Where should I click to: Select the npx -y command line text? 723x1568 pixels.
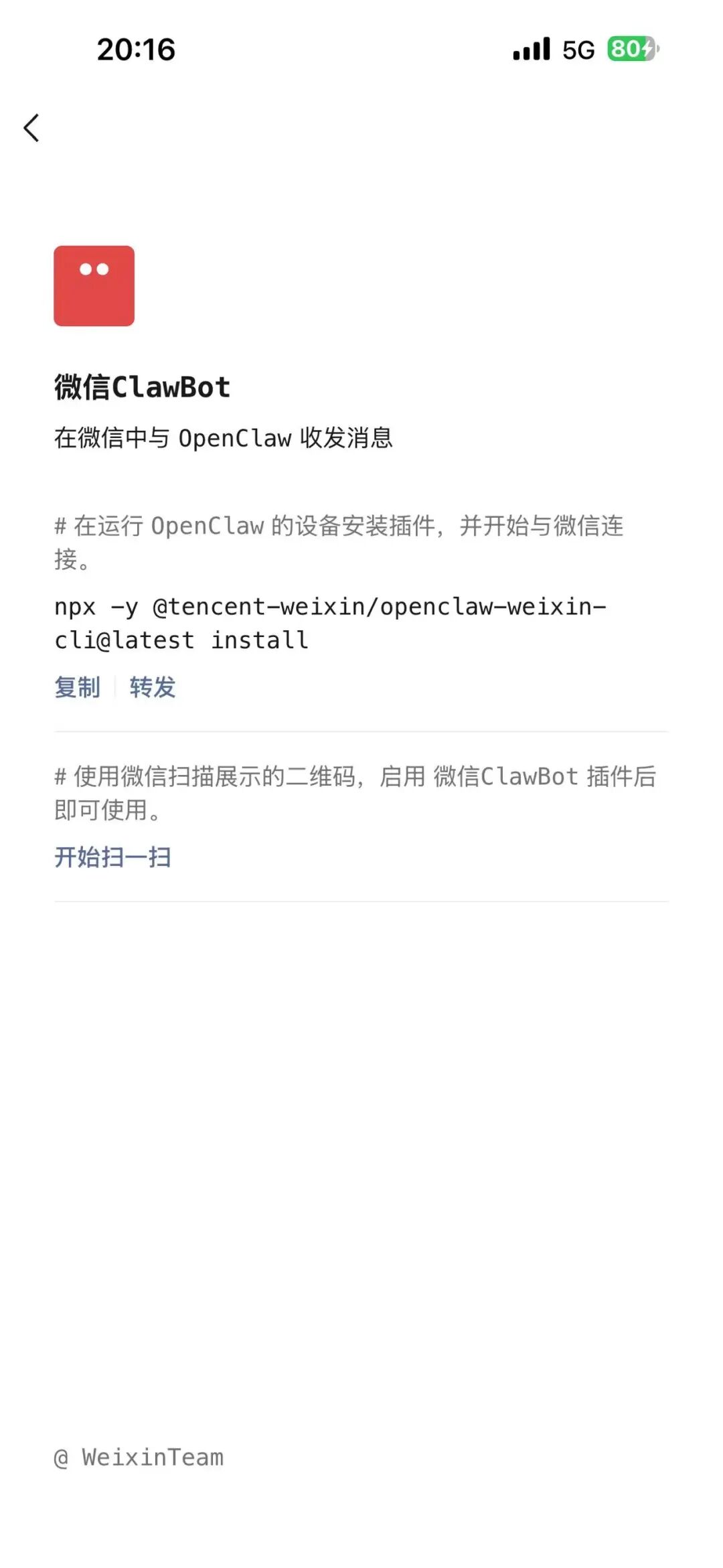(331, 607)
